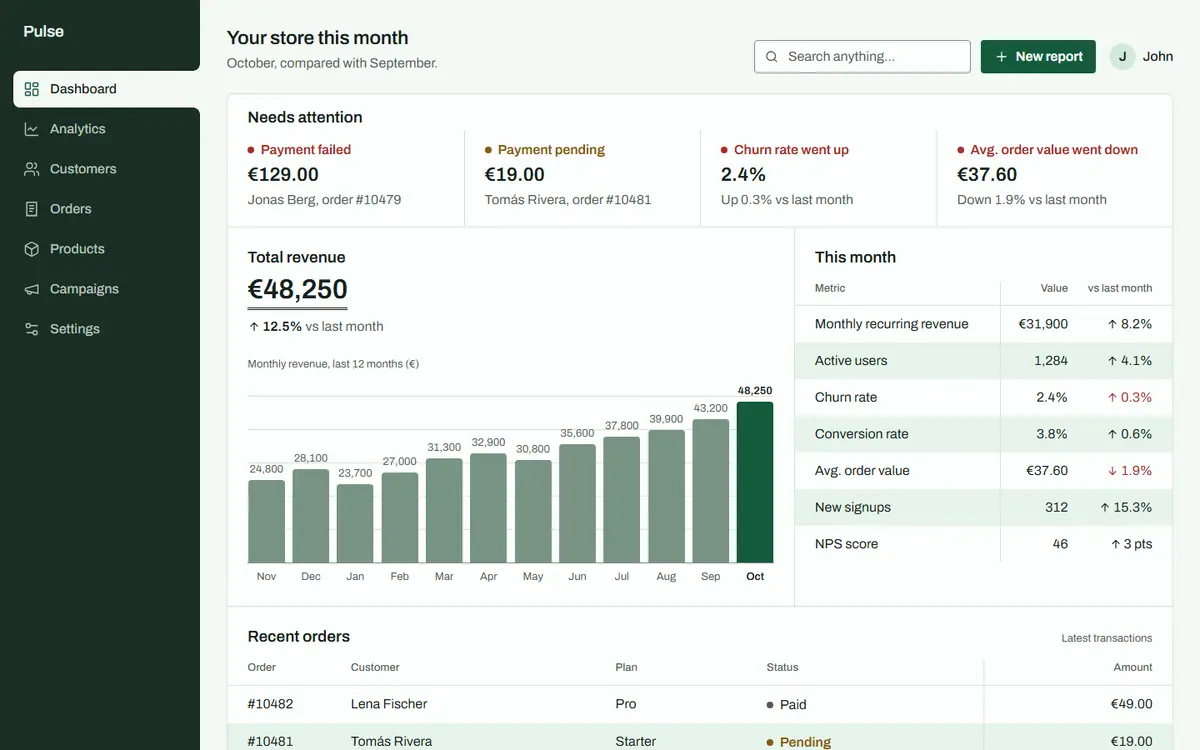Click the €31,900 value cell
Image resolution: width=1200 pixels, height=750 pixels.
(x=1043, y=324)
